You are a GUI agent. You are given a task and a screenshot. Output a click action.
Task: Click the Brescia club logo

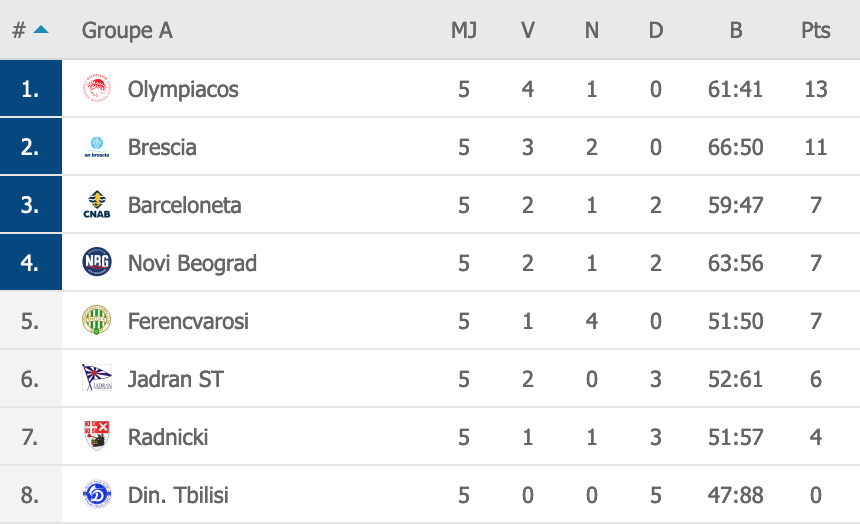pyautogui.click(x=97, y=147)
